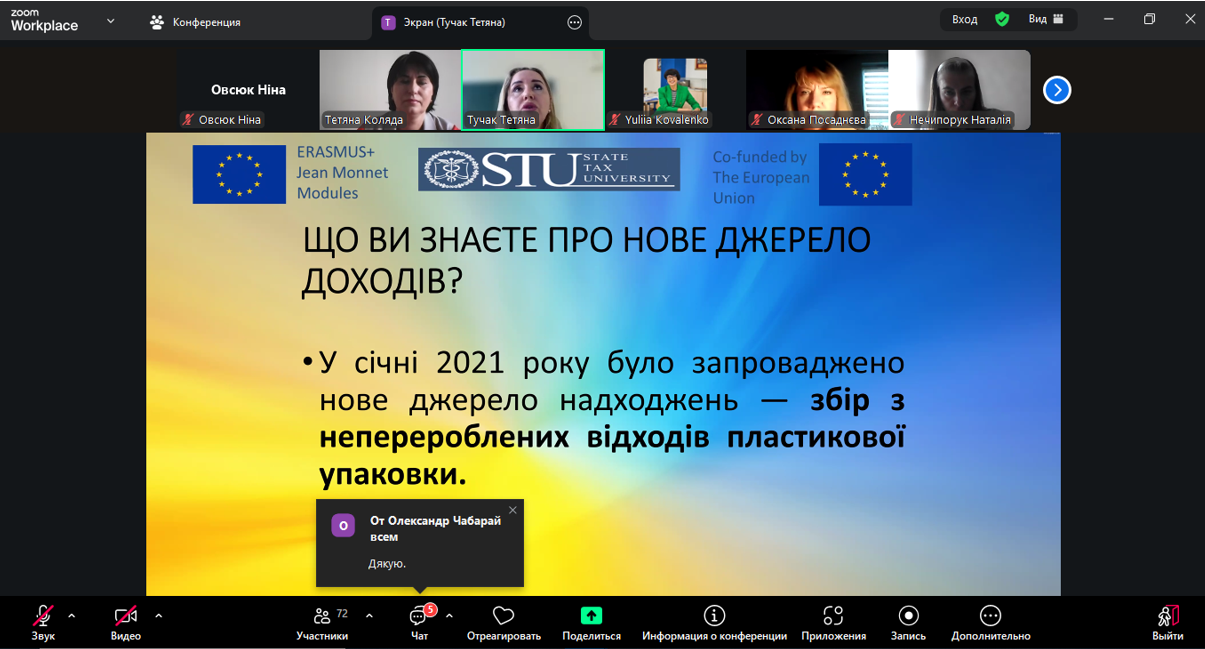Show next participants with blue arrow

coord(1057,90)
